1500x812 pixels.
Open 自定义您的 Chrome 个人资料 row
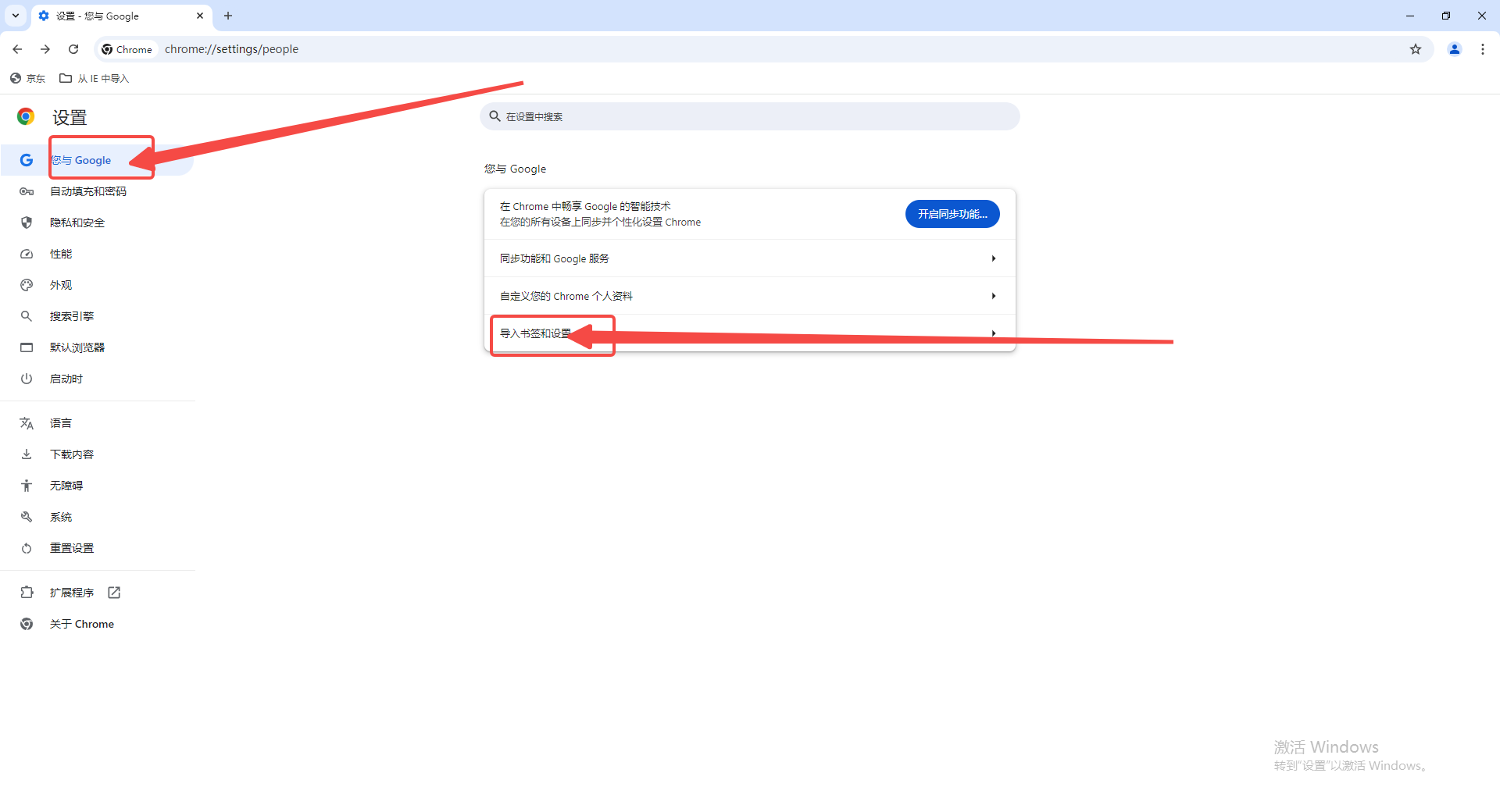(750, 296)
